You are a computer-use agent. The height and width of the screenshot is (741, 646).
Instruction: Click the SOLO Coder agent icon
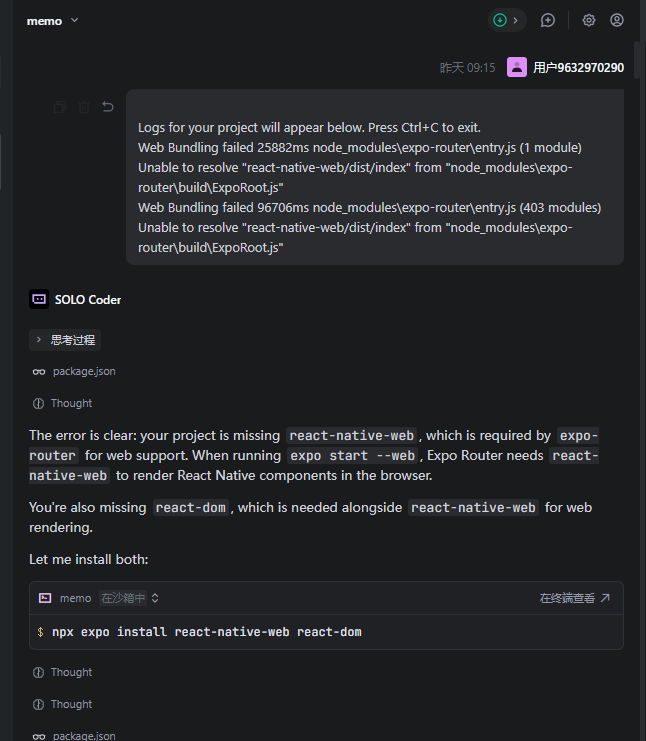39,299
